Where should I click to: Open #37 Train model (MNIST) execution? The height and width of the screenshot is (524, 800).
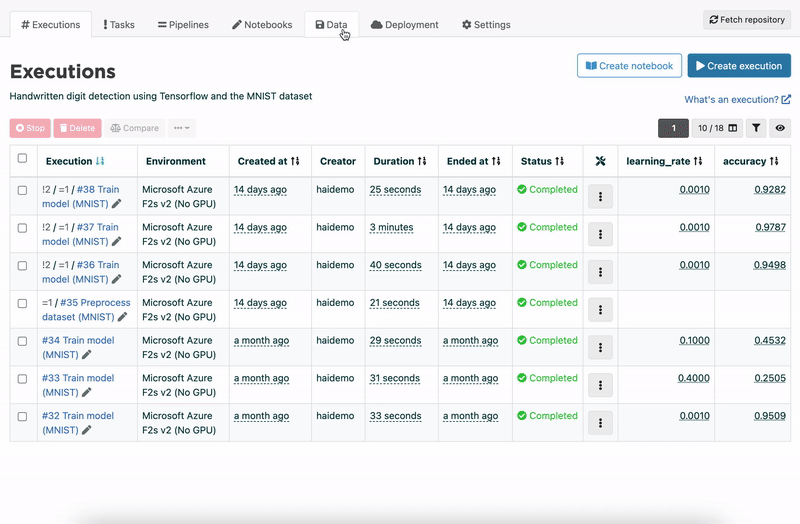(80, 234)
